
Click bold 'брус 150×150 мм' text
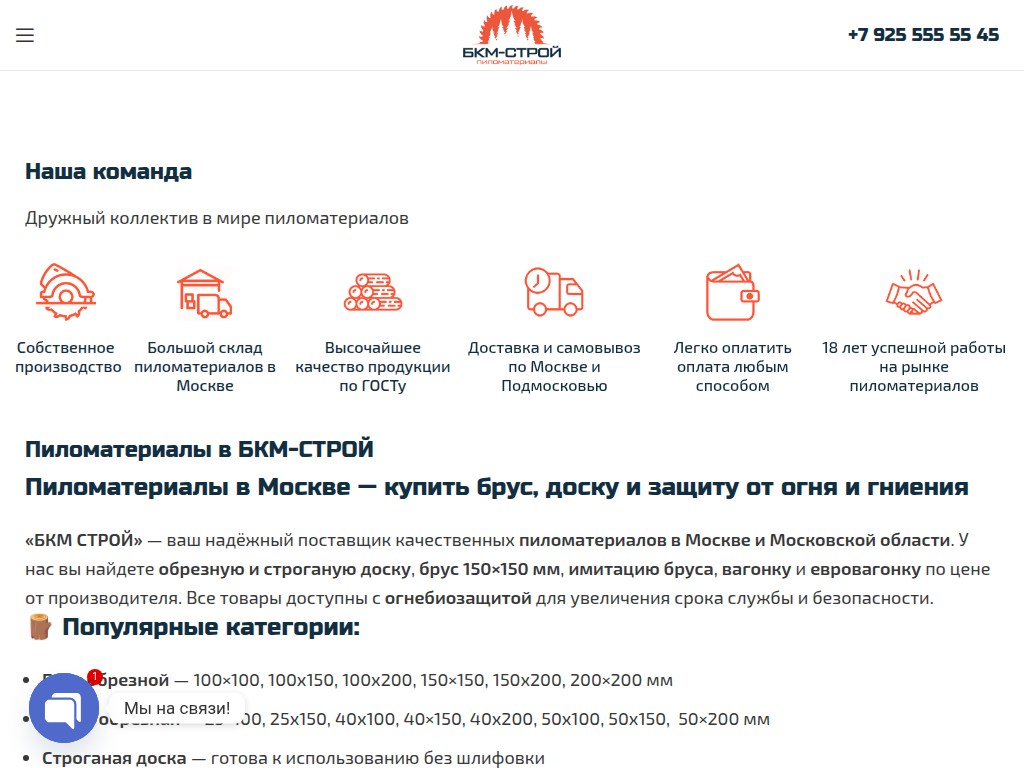point(489,569)
